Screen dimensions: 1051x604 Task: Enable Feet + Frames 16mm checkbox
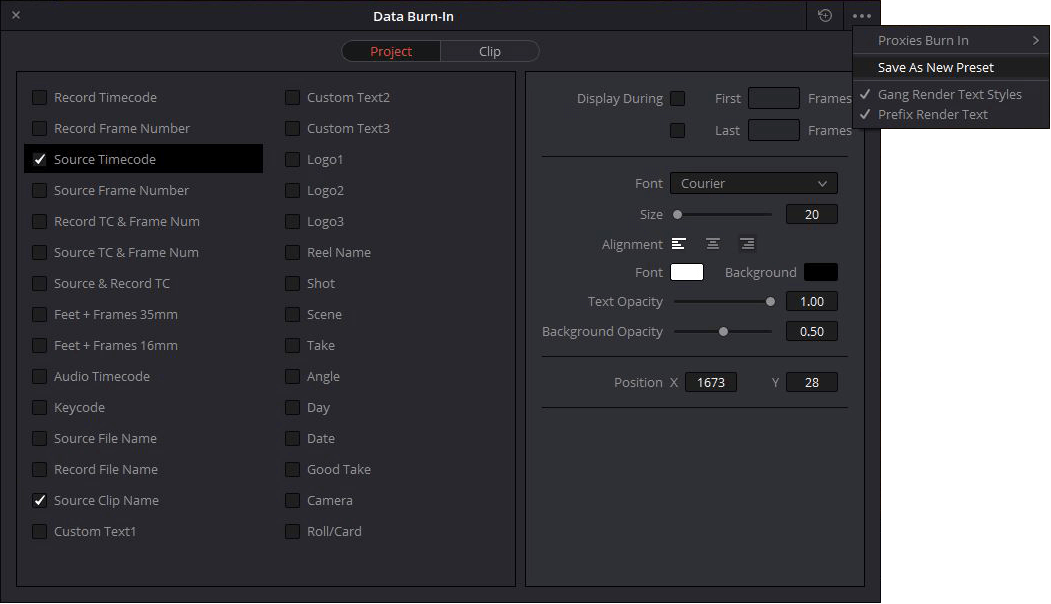(40, 345)
